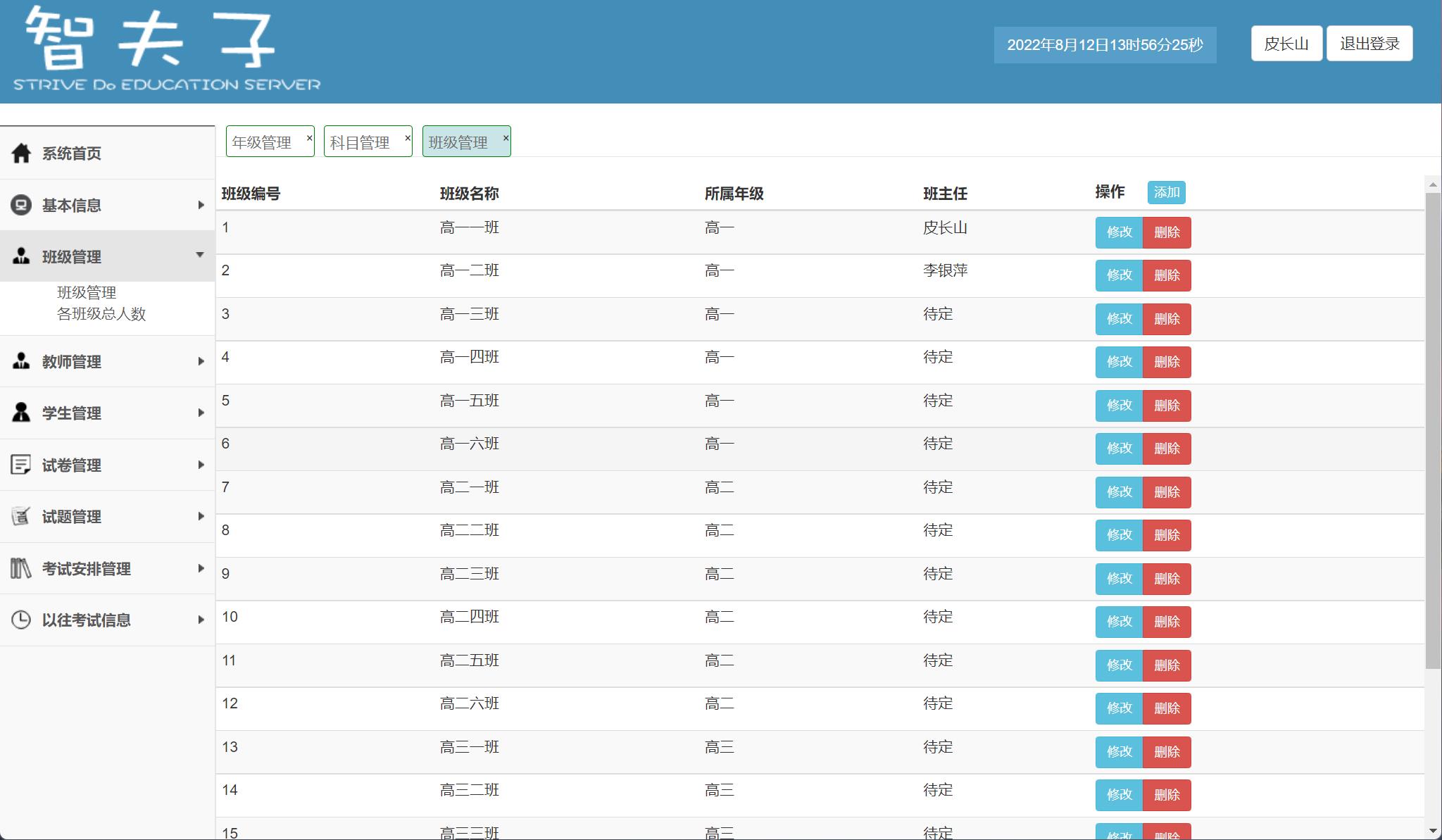Click the 班级管理 people icon in sidebar
This screenshot has height=840, width=1442.
coord(20,256)
